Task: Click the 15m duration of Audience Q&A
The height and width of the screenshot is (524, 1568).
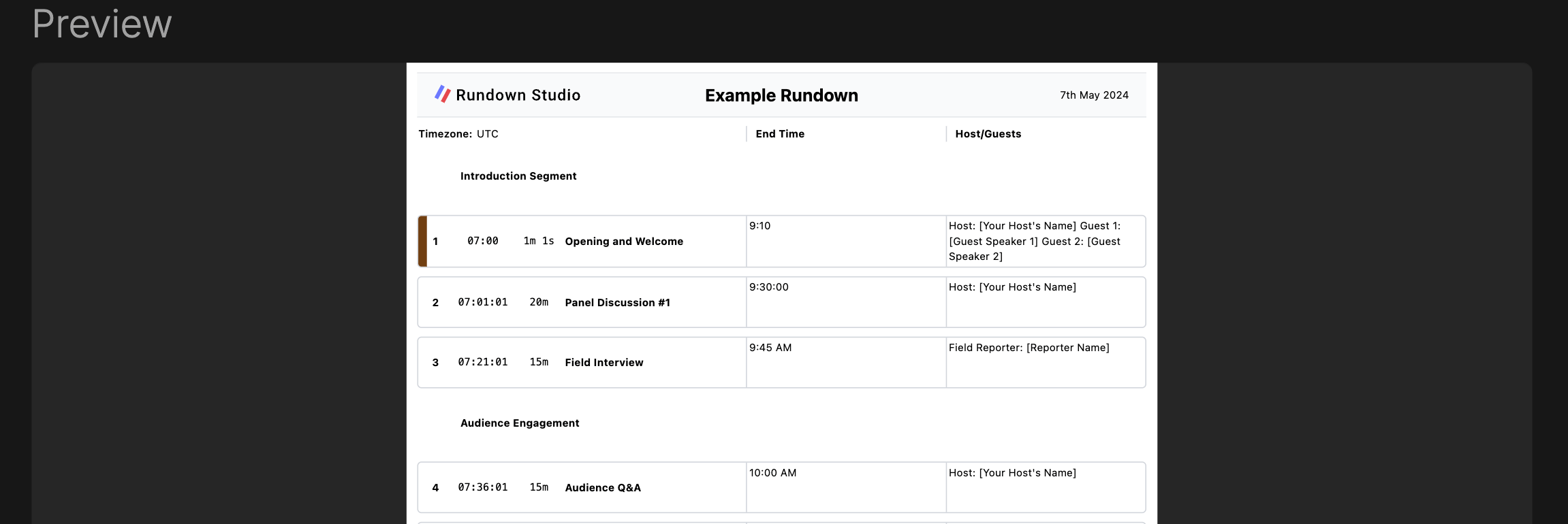Action: coord(539,487)
